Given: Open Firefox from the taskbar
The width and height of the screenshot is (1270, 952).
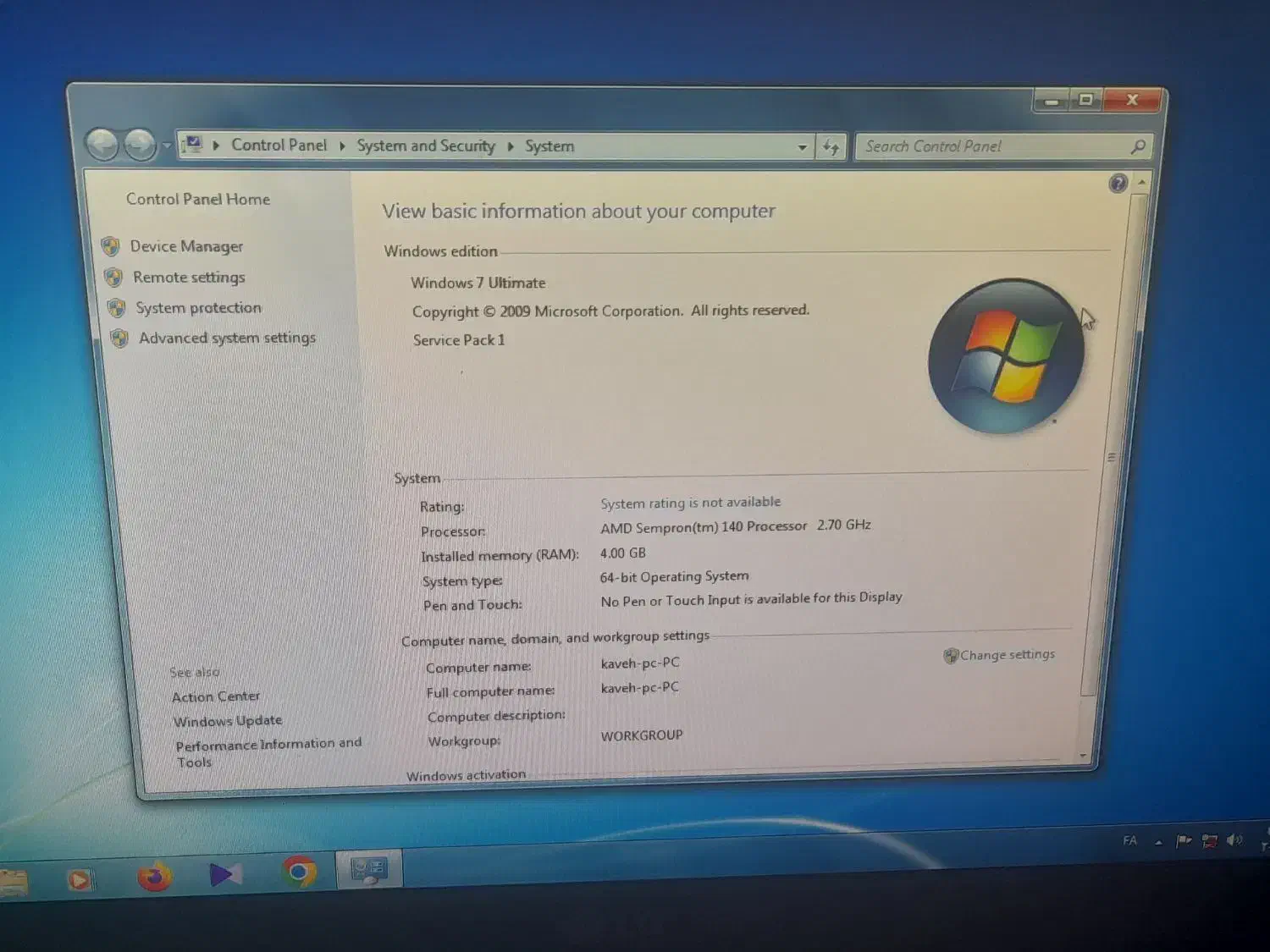Looking at the screenshot, I should click(154, 876).
